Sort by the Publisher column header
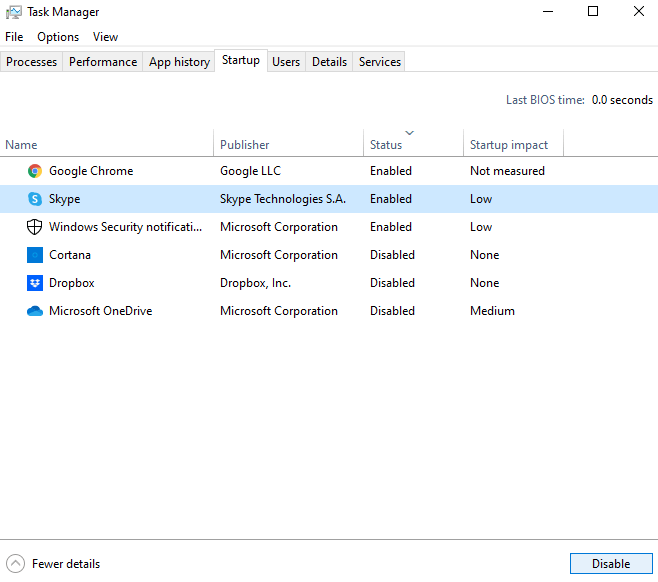 [x=288, y=144]
